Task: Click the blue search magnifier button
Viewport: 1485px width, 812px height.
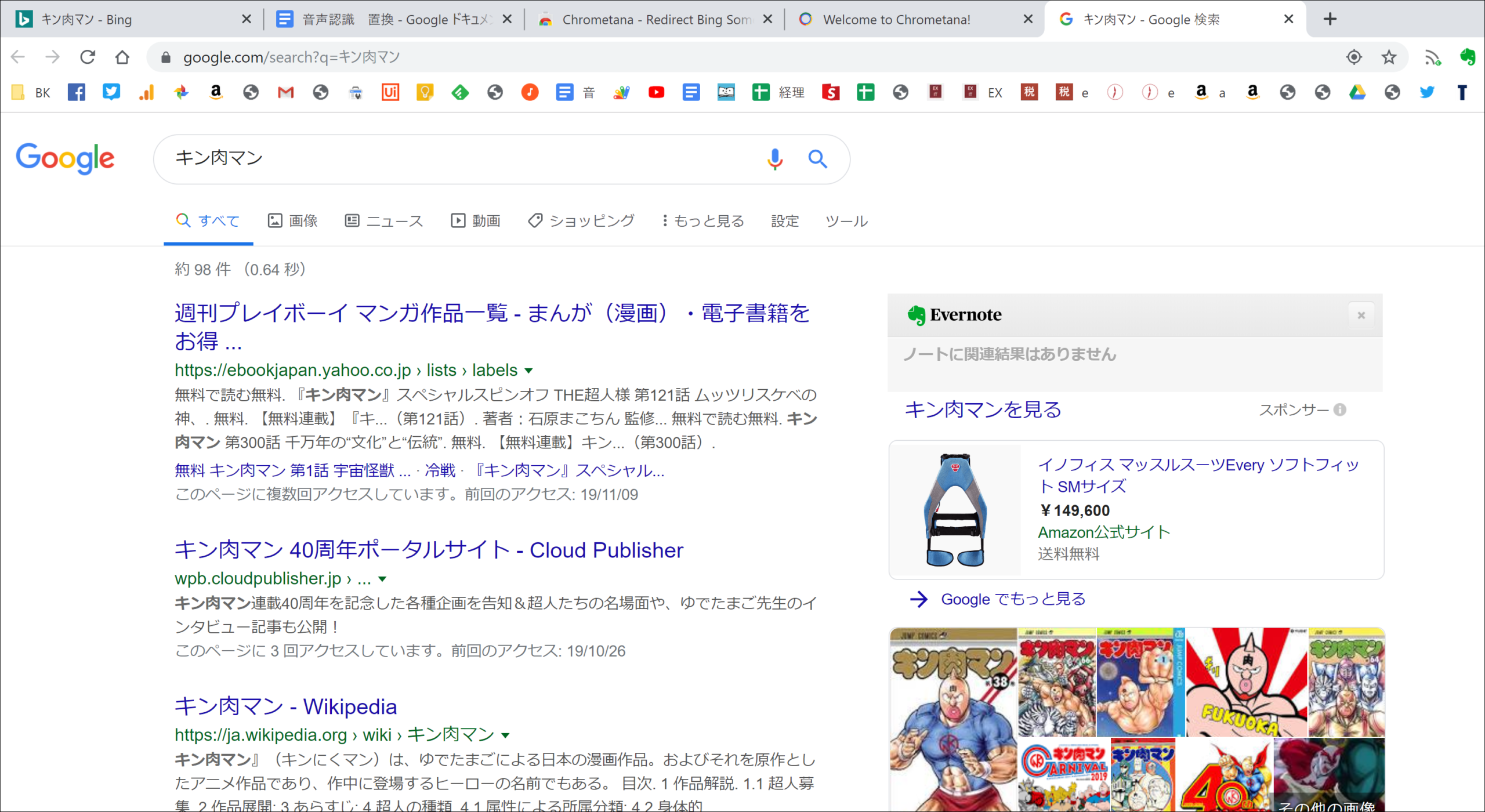Action: pos(817,158)
